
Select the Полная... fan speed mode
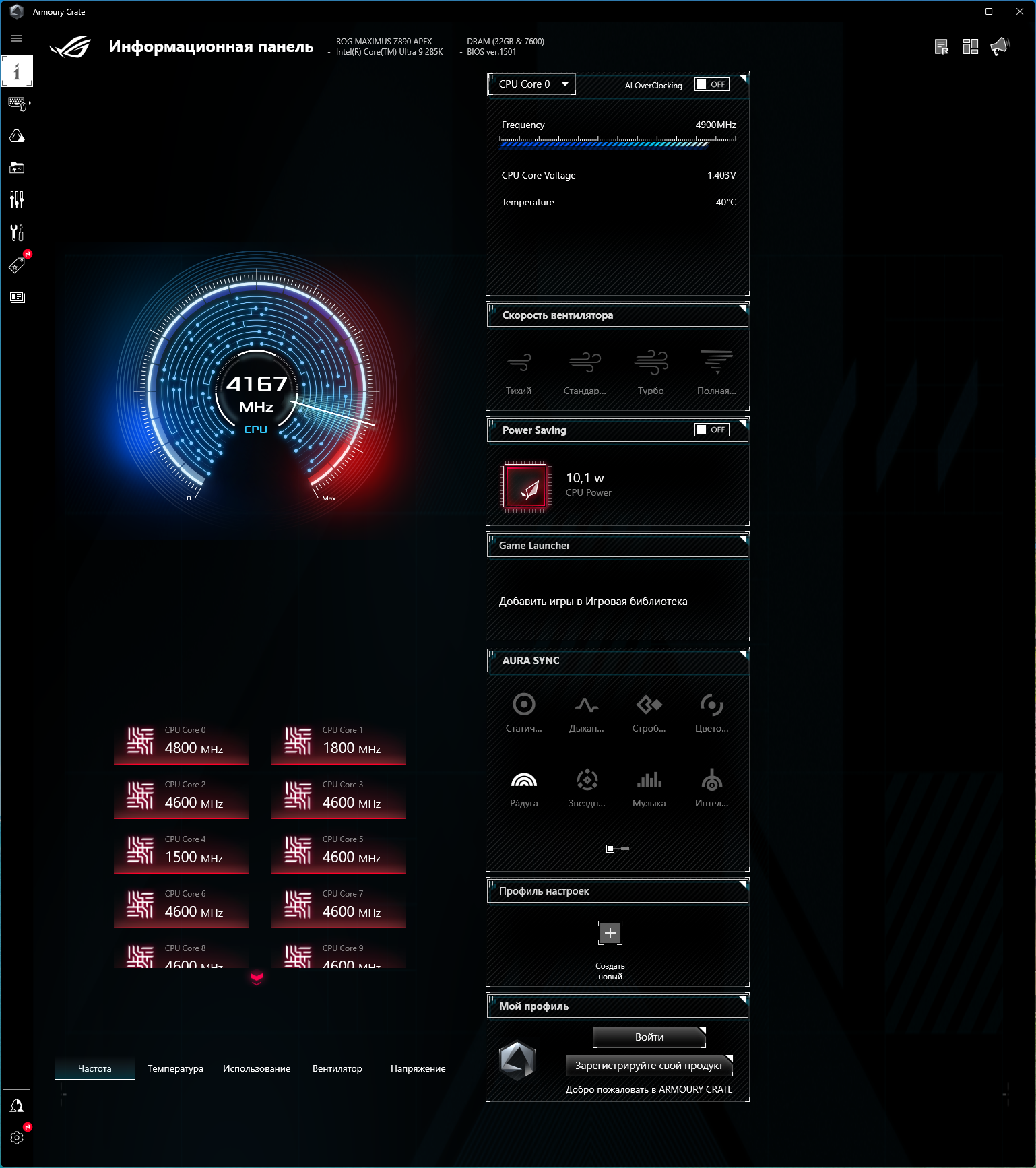[x=716, y=372]
